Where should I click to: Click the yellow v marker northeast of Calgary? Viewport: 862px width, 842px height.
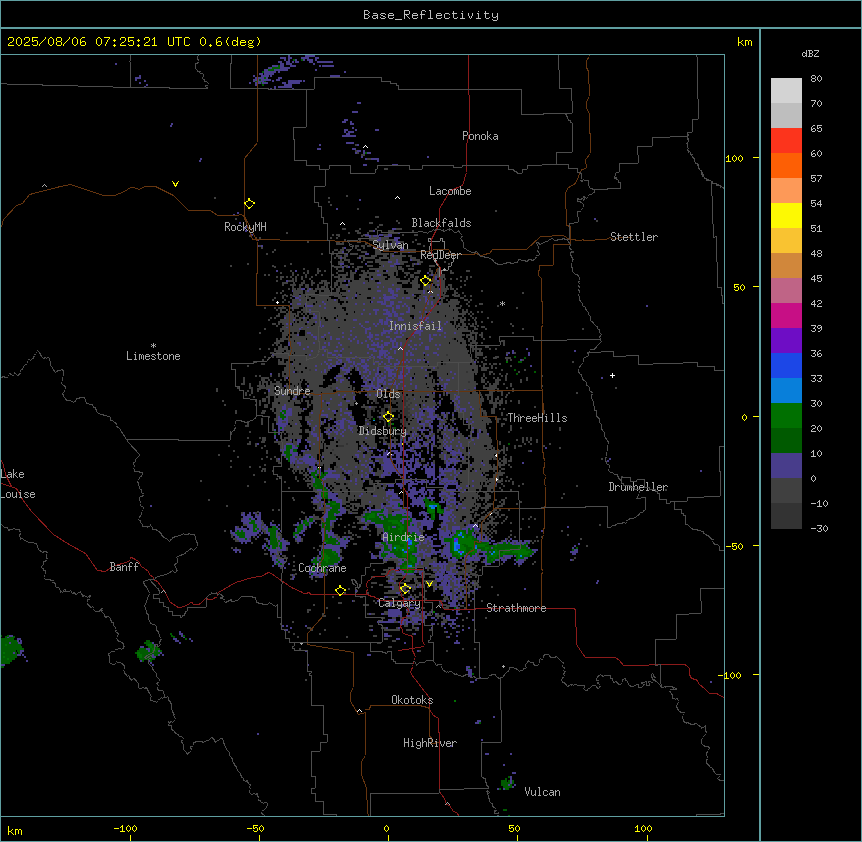click(429, 584)
